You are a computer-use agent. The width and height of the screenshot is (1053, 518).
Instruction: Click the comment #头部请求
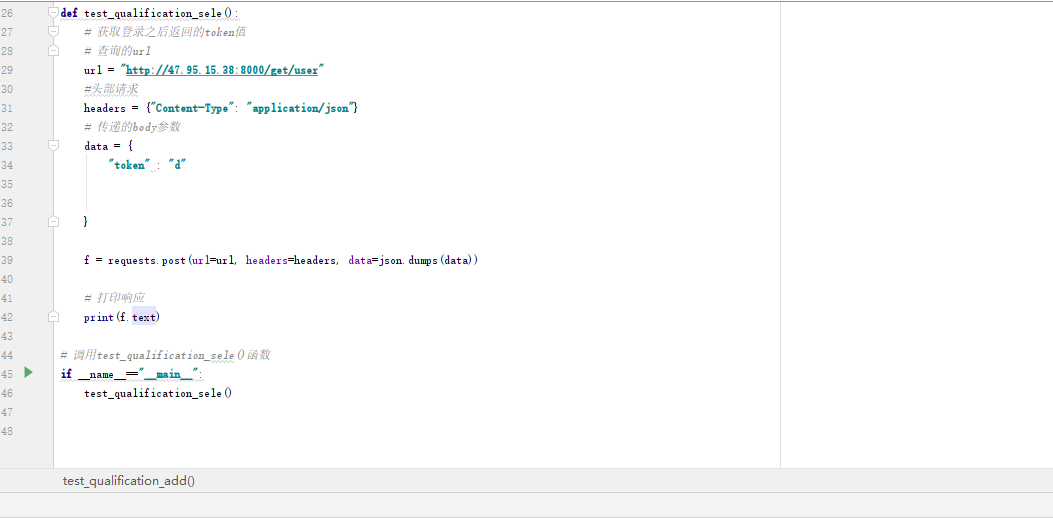click(x=111, y=89)
